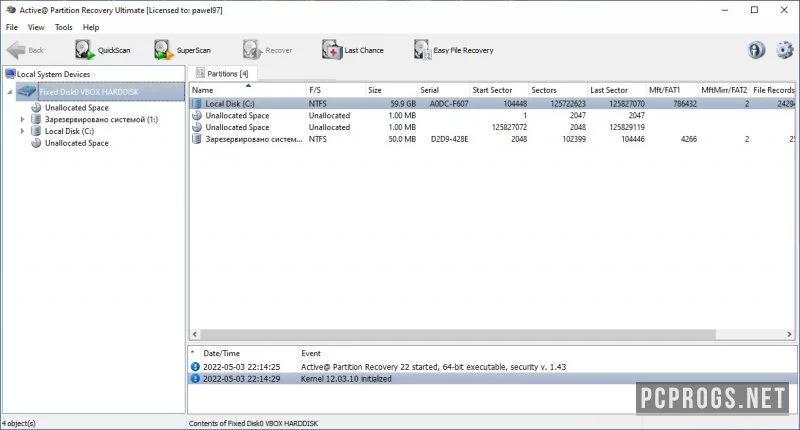The width and height of the screenshot is (800, 430).
Task: Click serial A0DC-F607 cell
Action: [449, 104]
